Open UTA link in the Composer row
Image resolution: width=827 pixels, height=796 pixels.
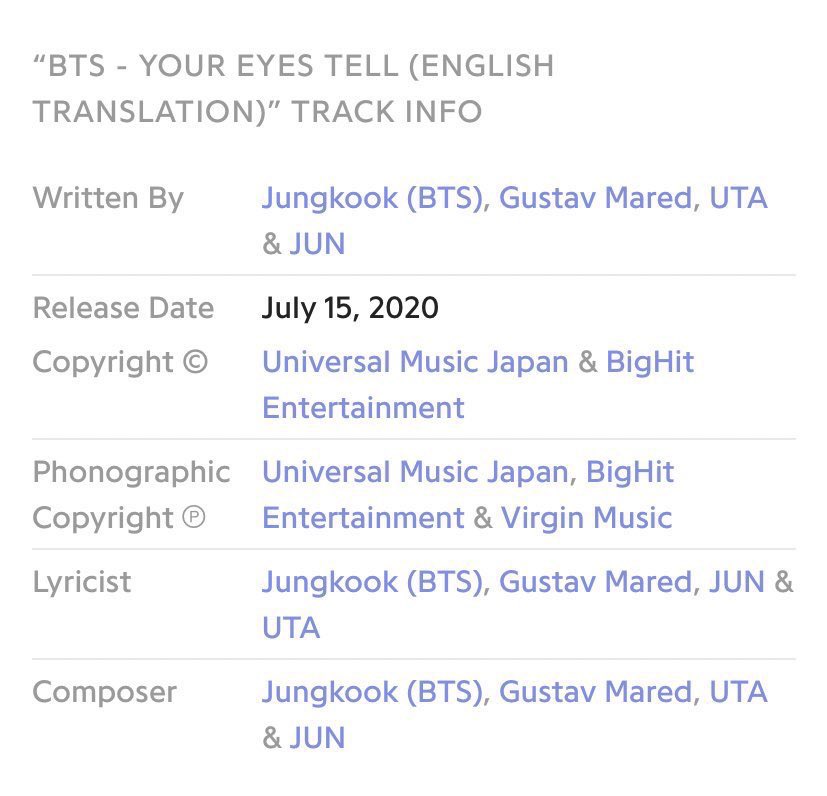click(738, 692)
